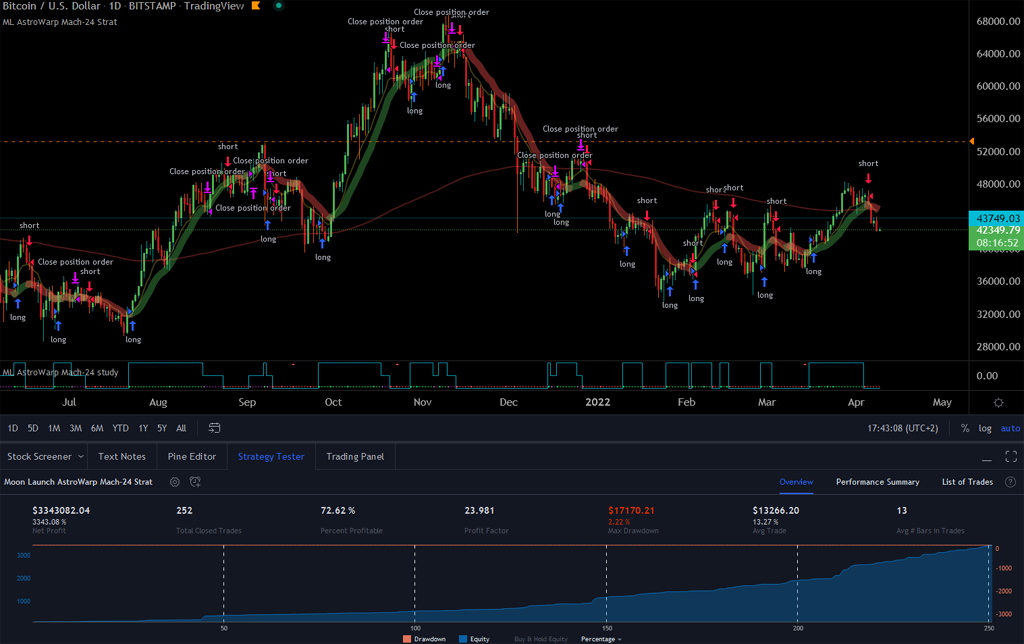Click the 42349.79 current price label
Viewport: 1024px width, 644px height.
pos(997,230)
